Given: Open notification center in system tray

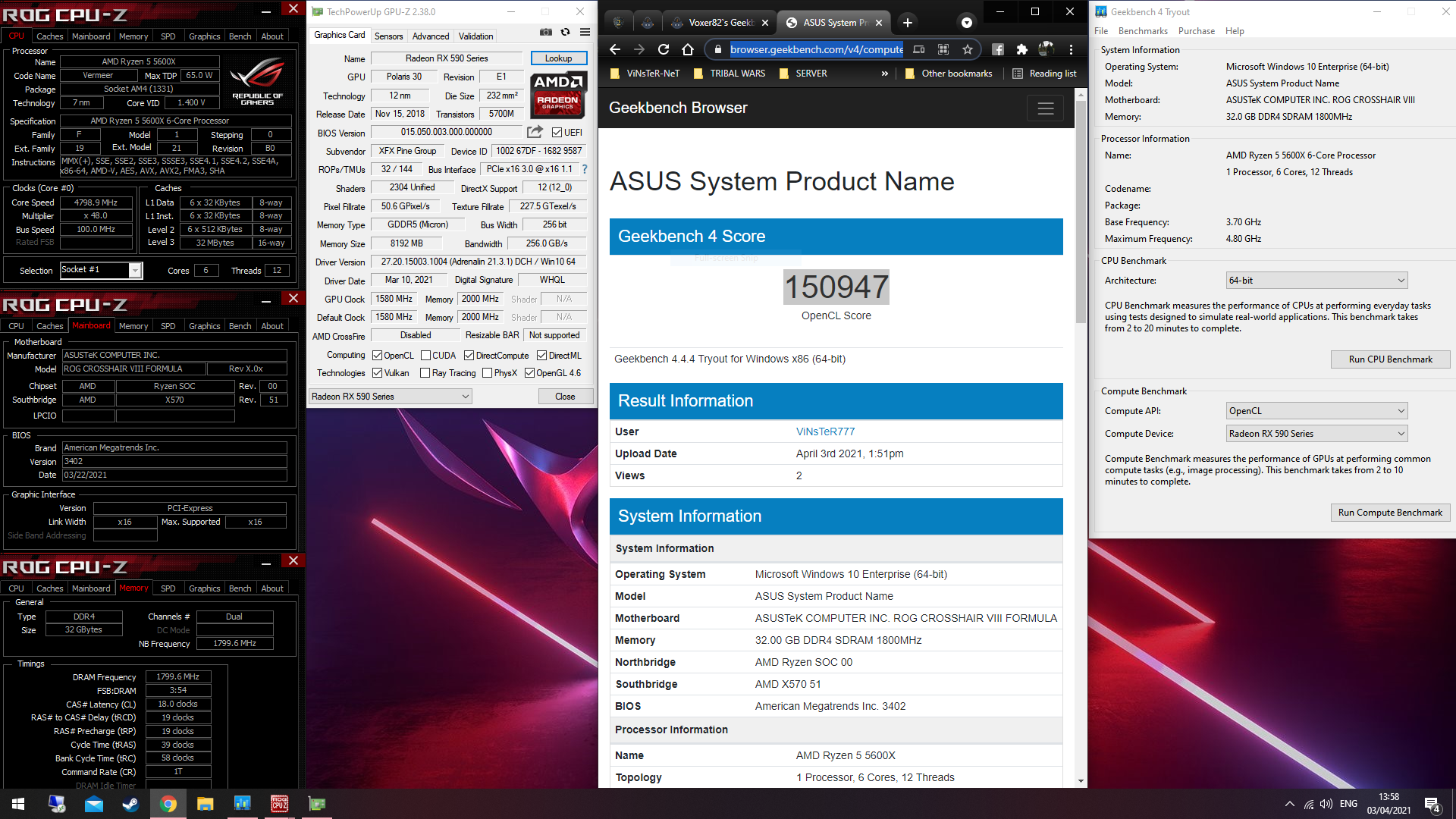Looking at the screenshot, I should point(1432,804).
